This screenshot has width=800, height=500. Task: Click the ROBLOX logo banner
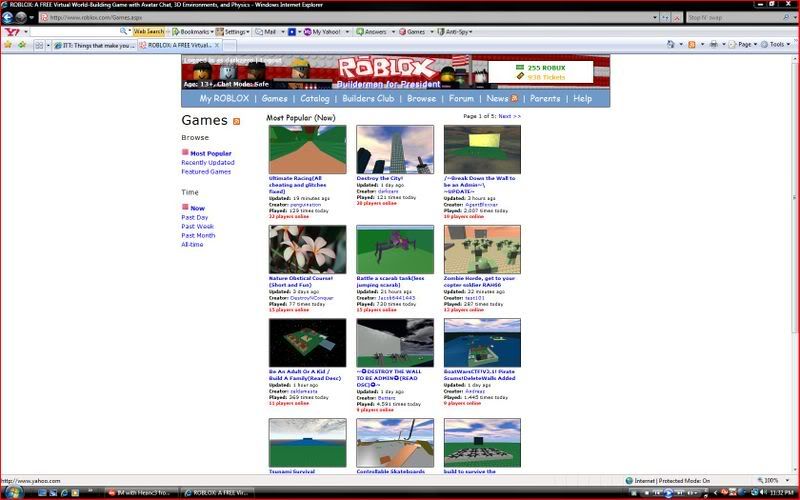pos(388,68)
